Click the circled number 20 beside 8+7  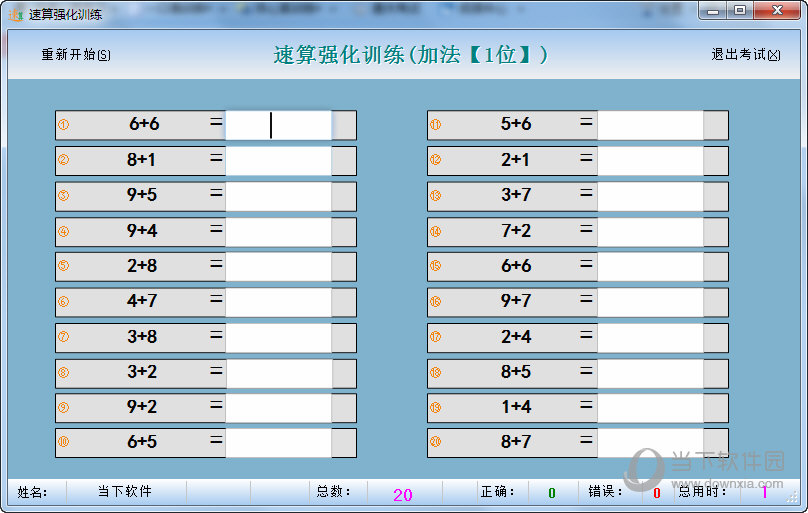pyautogui.click(x=435, y=442)
